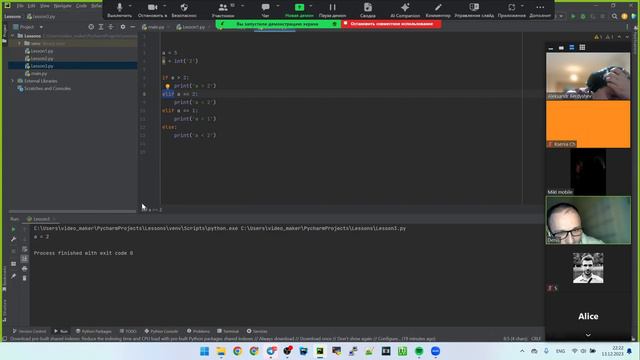
Task: Mute microphone in the Zoom toolbar
Action: (120, 10)
